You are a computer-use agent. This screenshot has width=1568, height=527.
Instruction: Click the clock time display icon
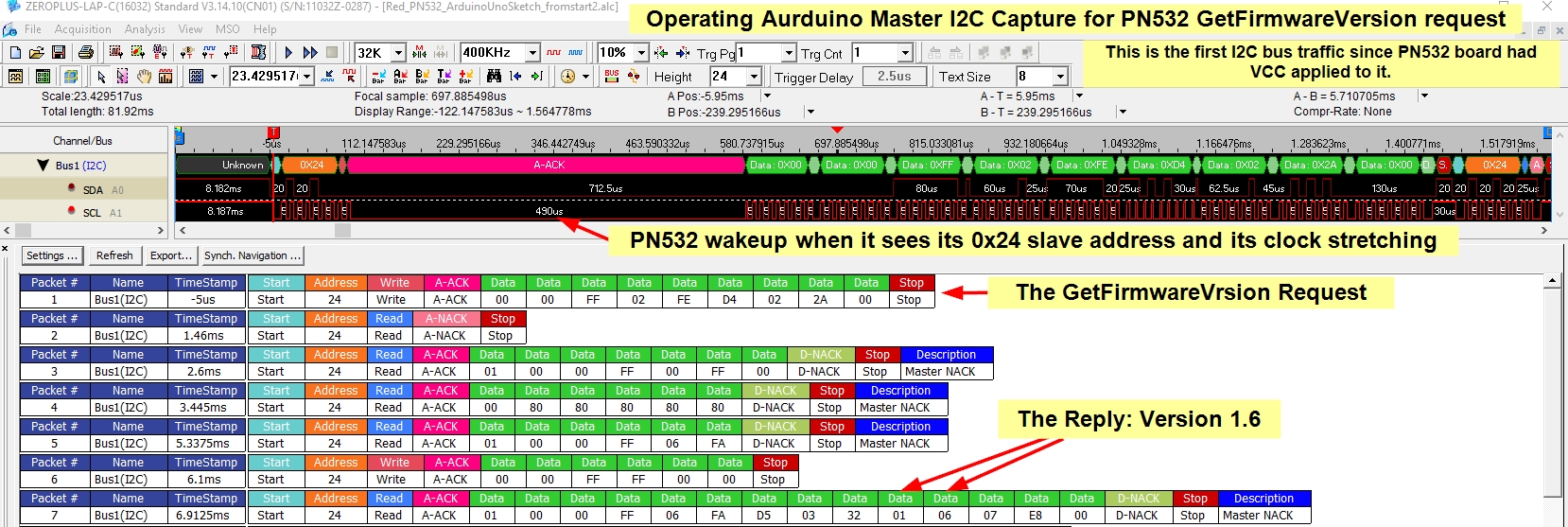pyautogui.click(x=567, y=76)
